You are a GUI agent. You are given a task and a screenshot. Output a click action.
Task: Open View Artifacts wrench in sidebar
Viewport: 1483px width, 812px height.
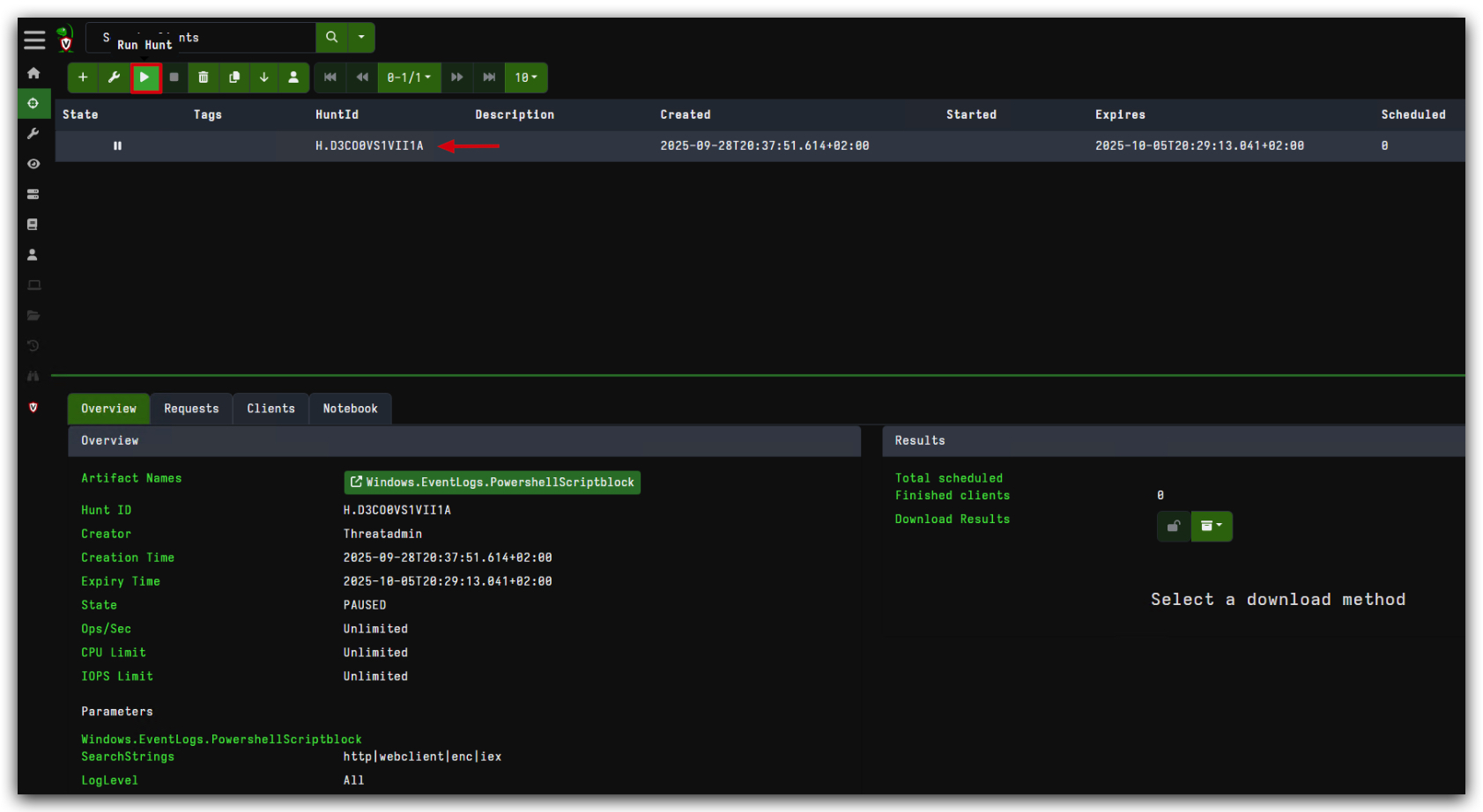coord(33,133)
